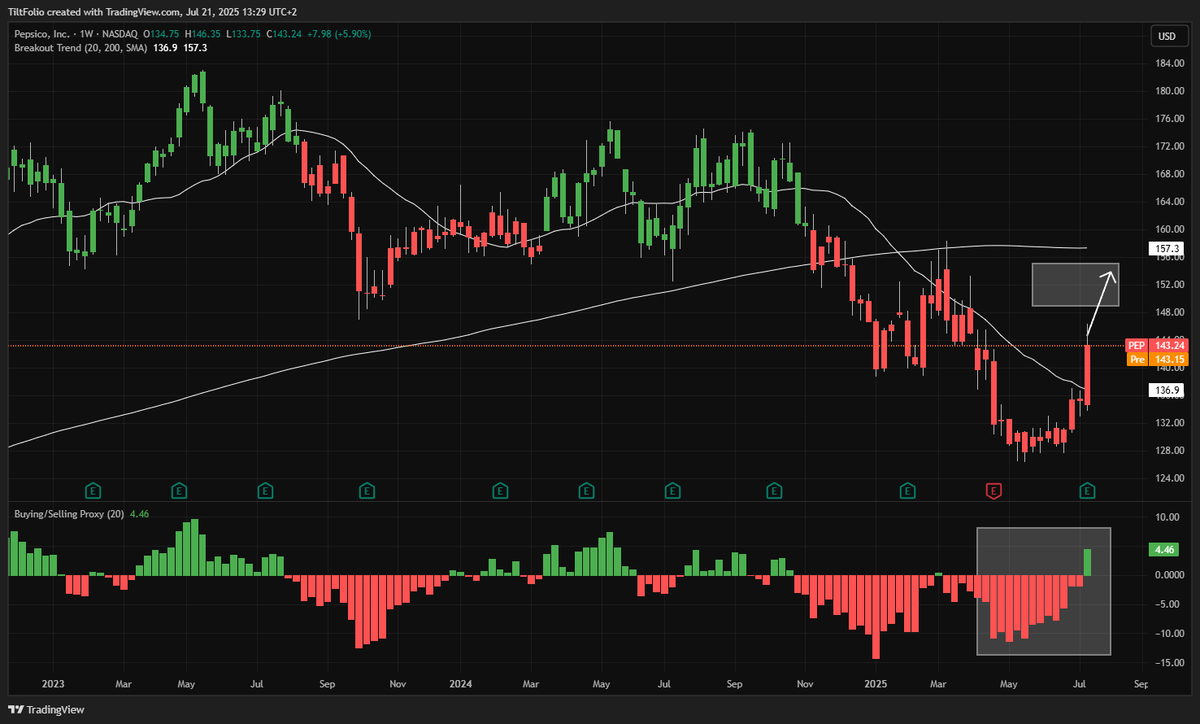Screen dimensions: 1200x724
Task: Click the 184.00 price axis label
Action: (1168, 63)
